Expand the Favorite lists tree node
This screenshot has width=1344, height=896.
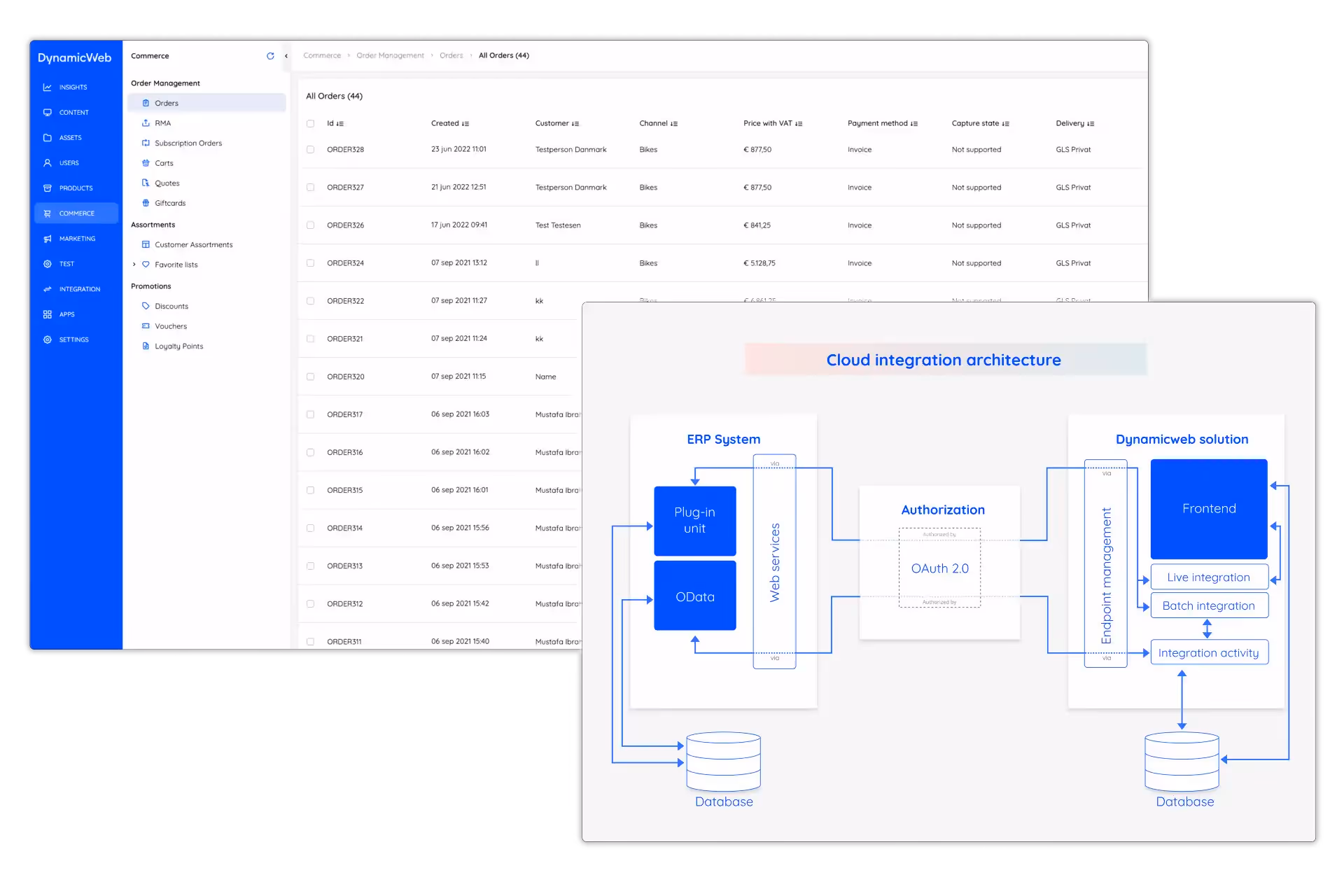[x=134, y=265]
